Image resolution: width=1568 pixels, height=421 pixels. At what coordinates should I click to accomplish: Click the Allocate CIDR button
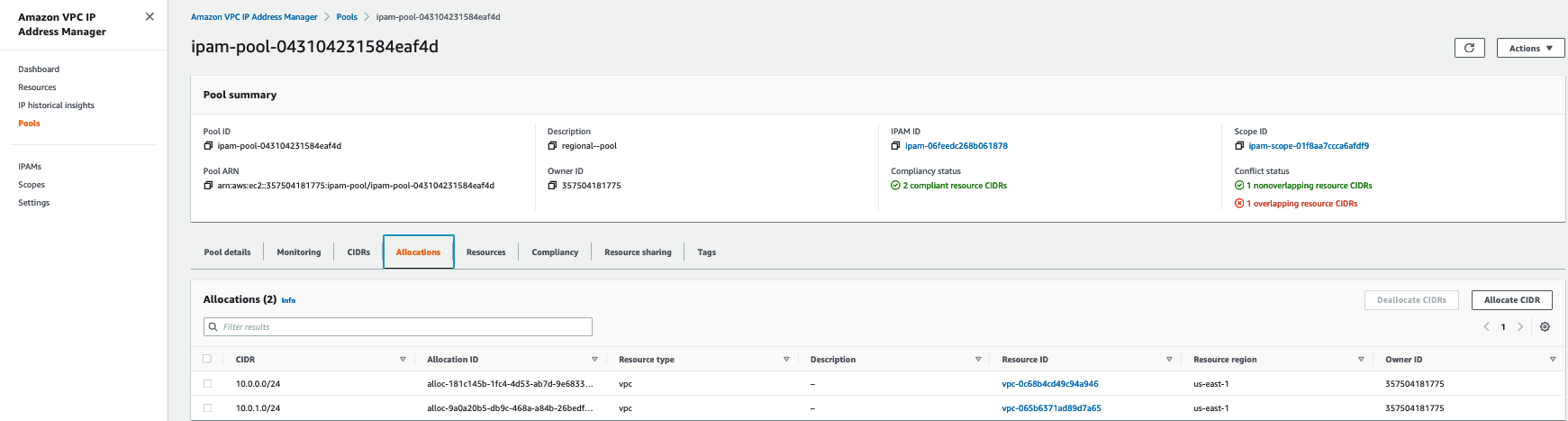1512,300
